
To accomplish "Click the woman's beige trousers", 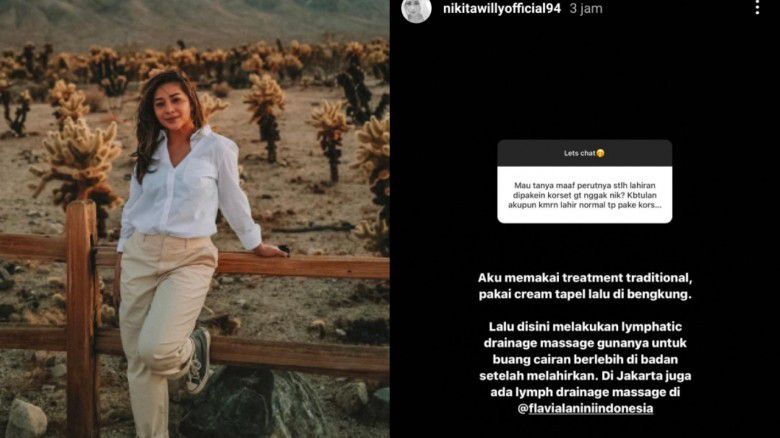I will coord(162,319).
